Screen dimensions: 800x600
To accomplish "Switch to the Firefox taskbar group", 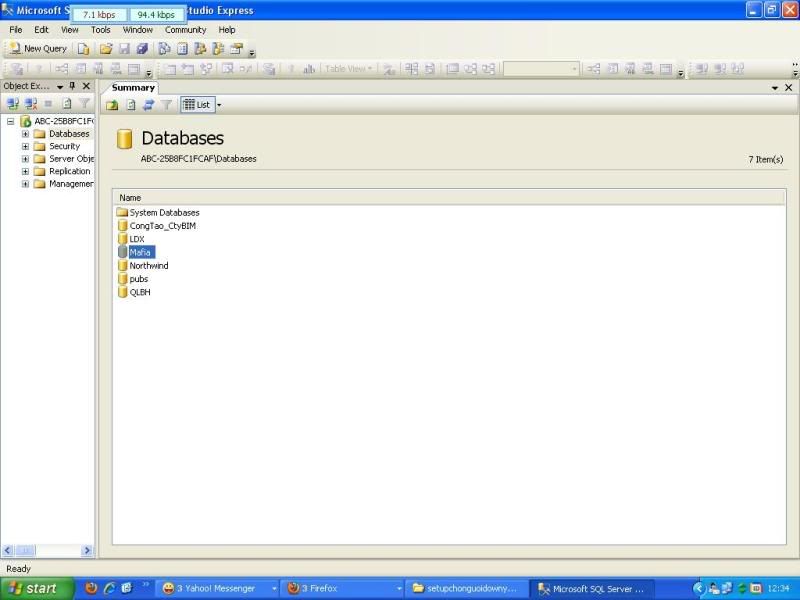I will [344, 589].
